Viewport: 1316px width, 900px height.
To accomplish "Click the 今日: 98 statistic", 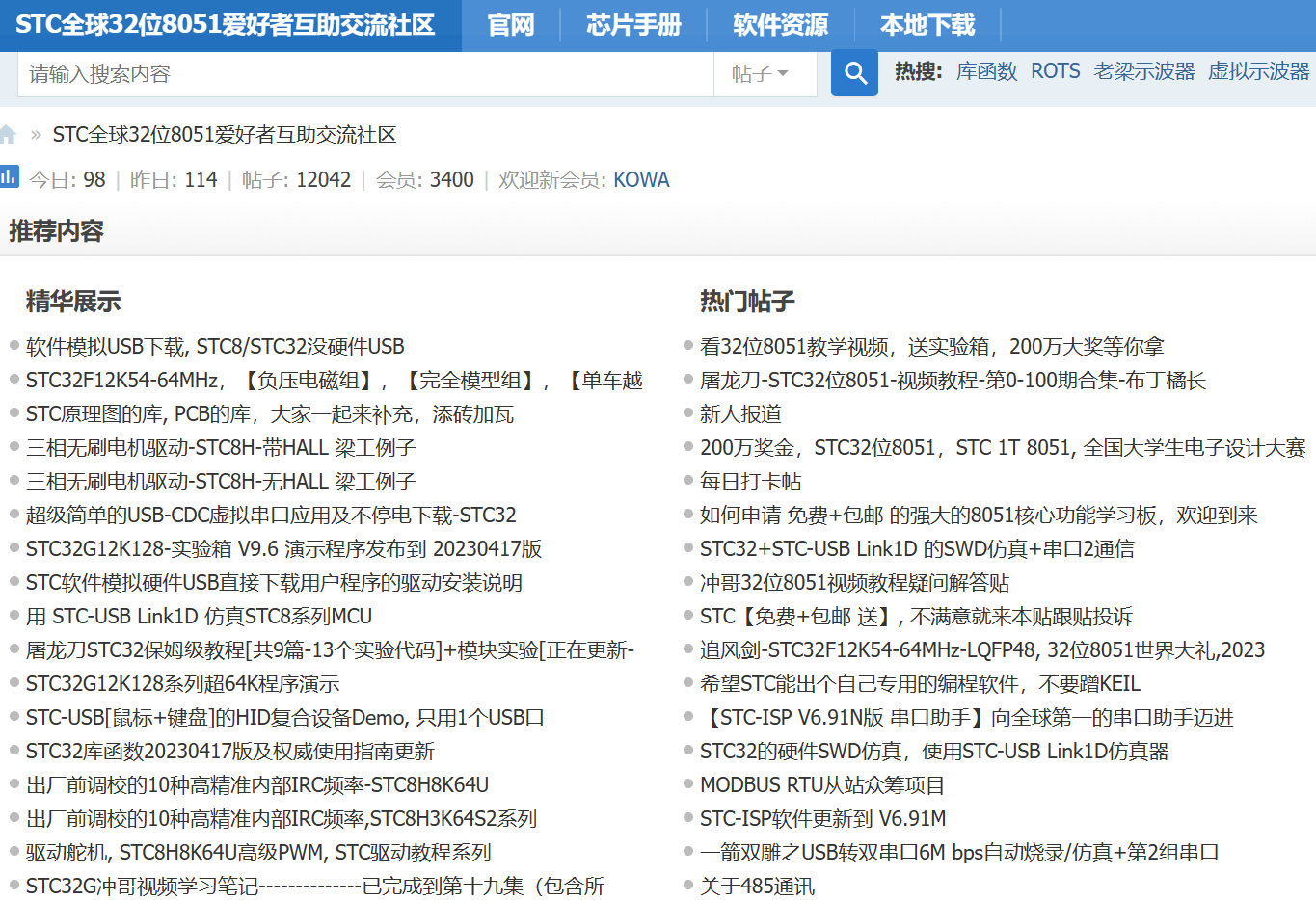I will pyautogui.click(x=67, y=180).
